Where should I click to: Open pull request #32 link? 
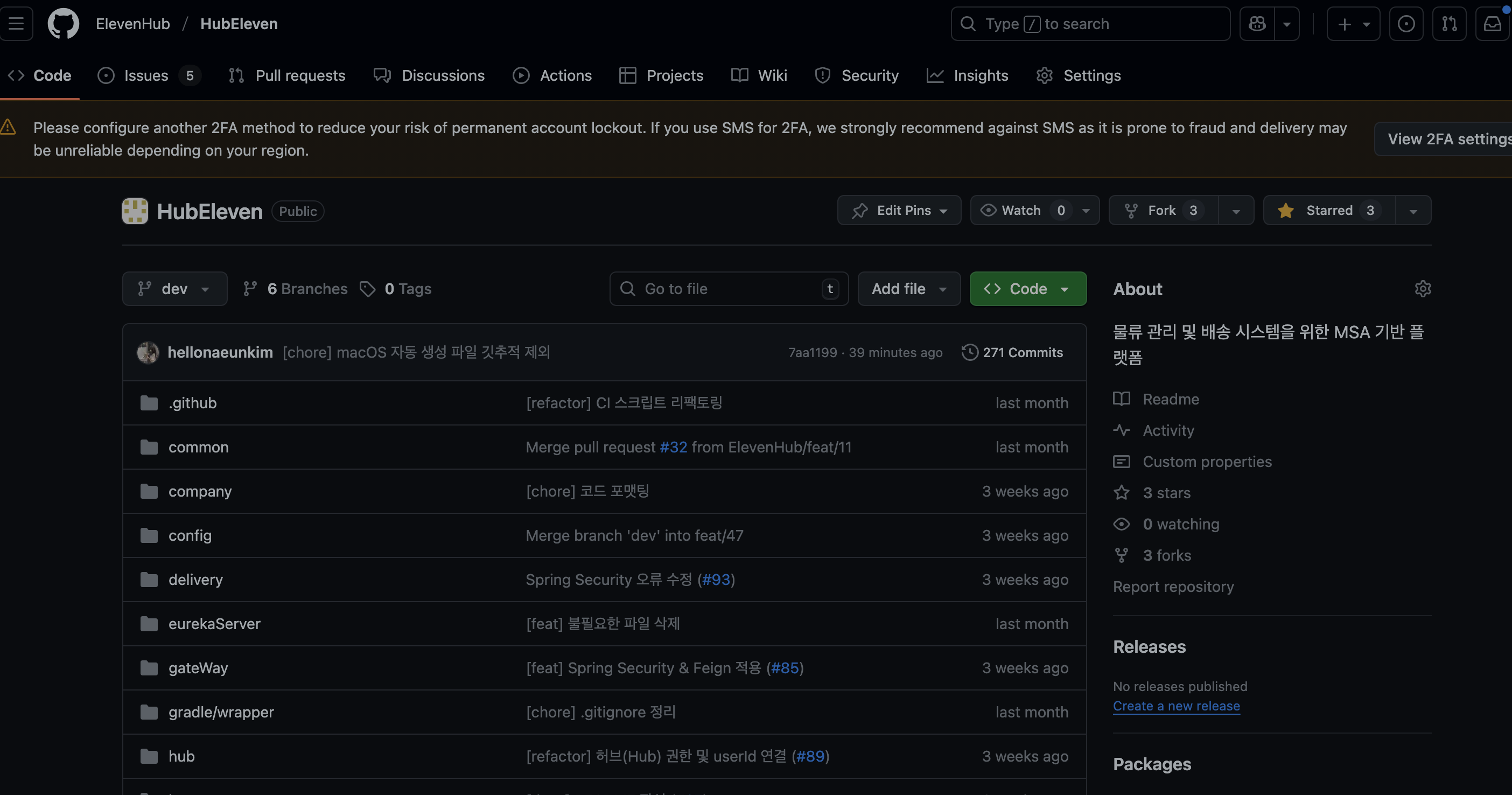click(x=673, y=447)
